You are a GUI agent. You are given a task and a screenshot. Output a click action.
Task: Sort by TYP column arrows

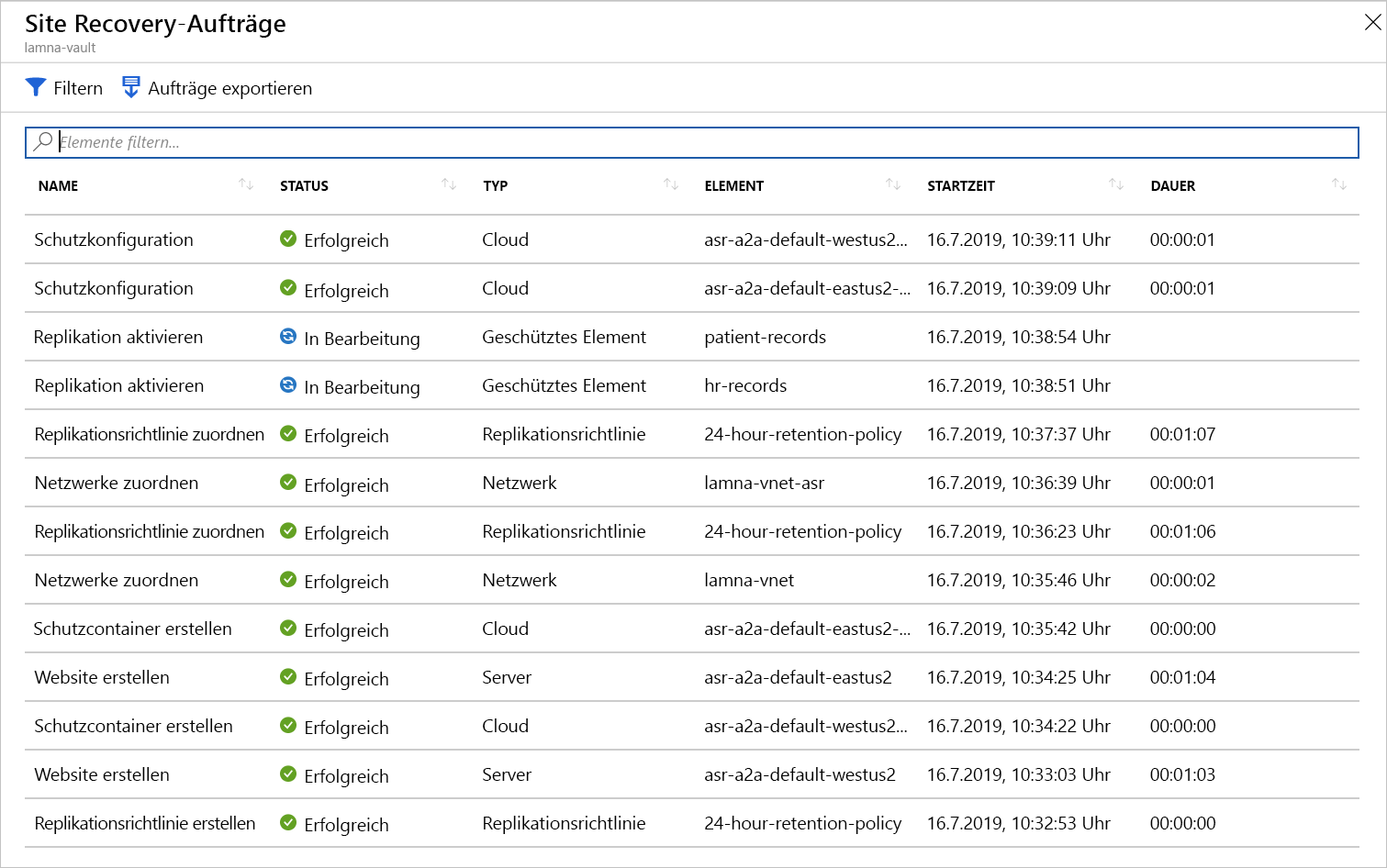click(671, 184)
